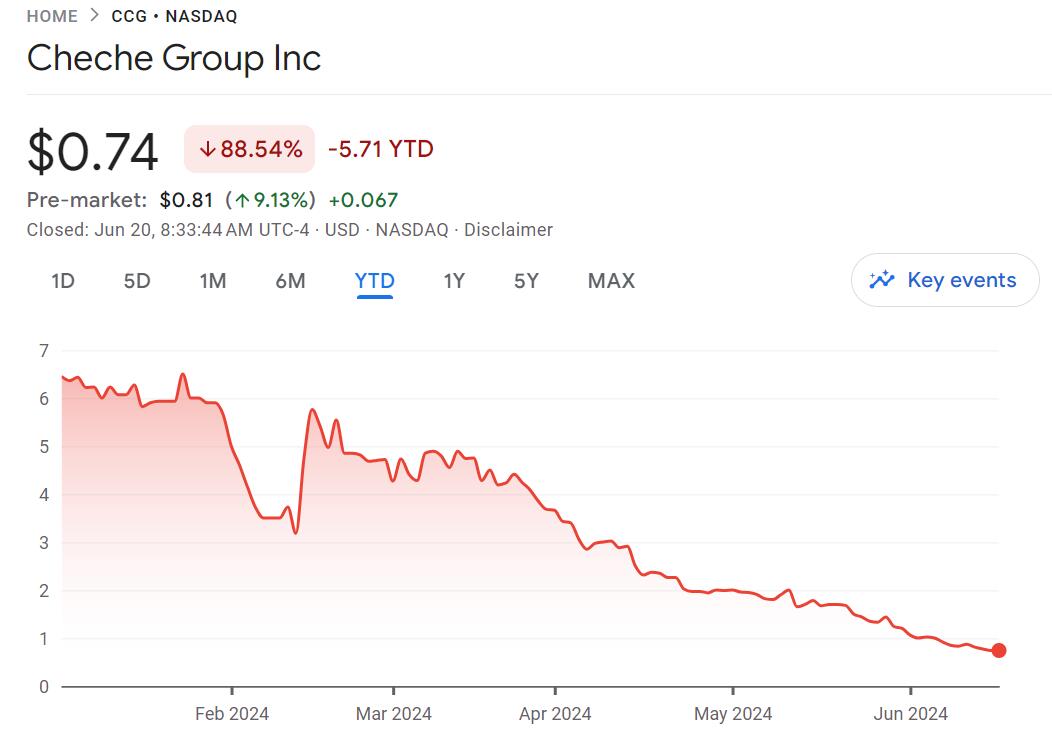1052x737 pixels.
Task: Click the Key events sparkle icon
Action: pos(881,280)
